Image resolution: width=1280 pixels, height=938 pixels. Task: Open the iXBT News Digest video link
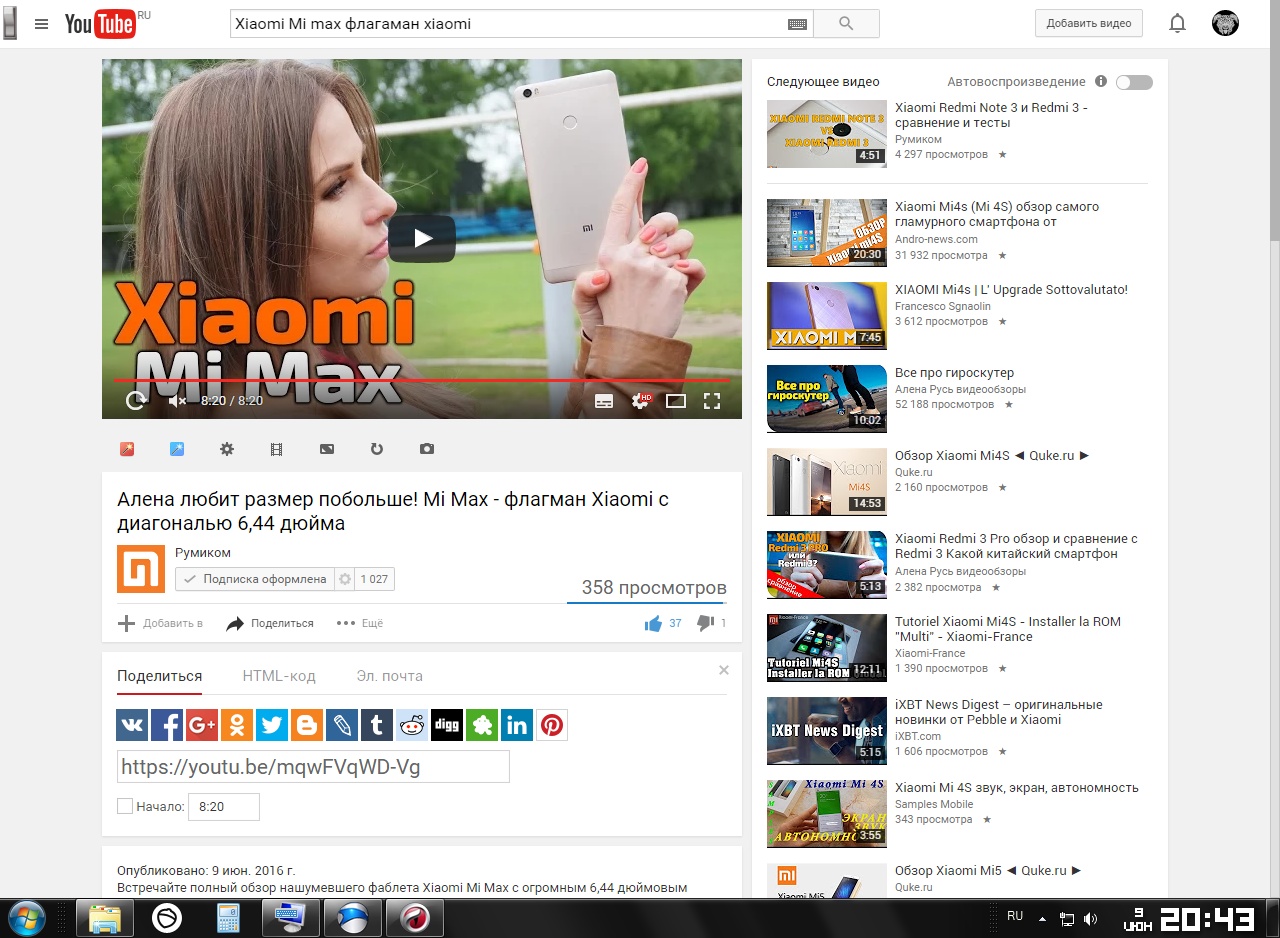click(999, 712)
